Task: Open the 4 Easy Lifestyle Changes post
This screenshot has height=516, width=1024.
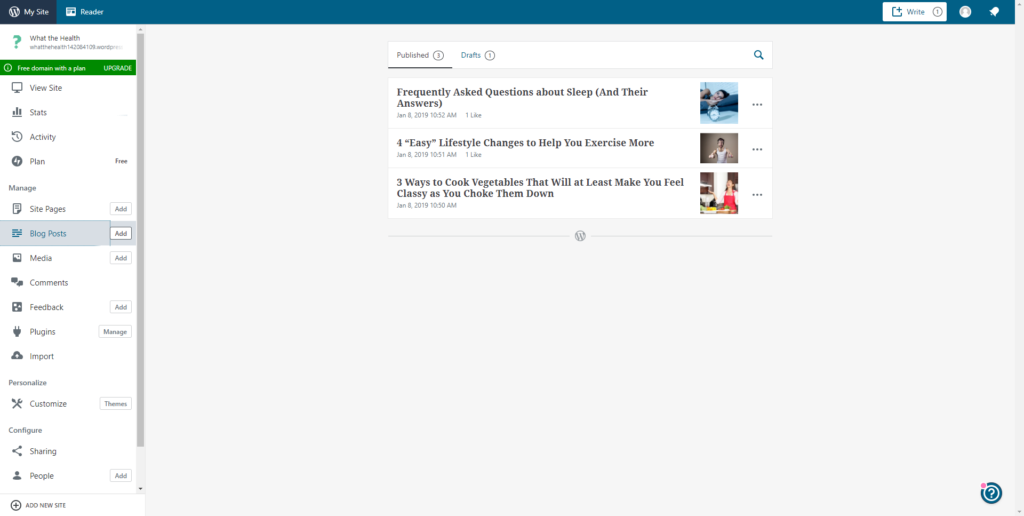Action: 525,142
